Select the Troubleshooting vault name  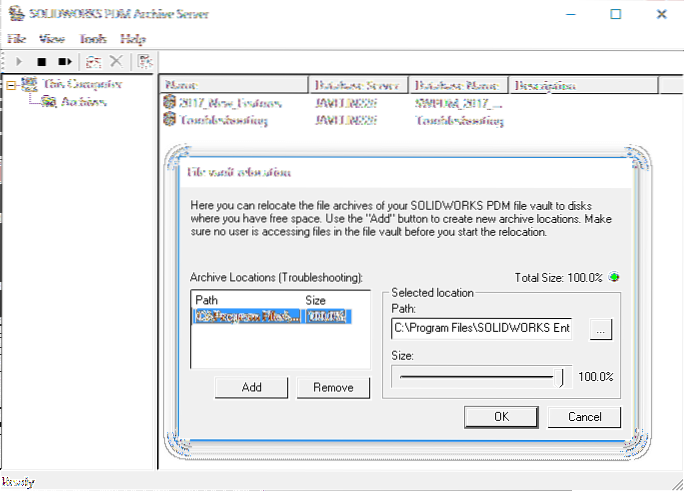point(224,120)
